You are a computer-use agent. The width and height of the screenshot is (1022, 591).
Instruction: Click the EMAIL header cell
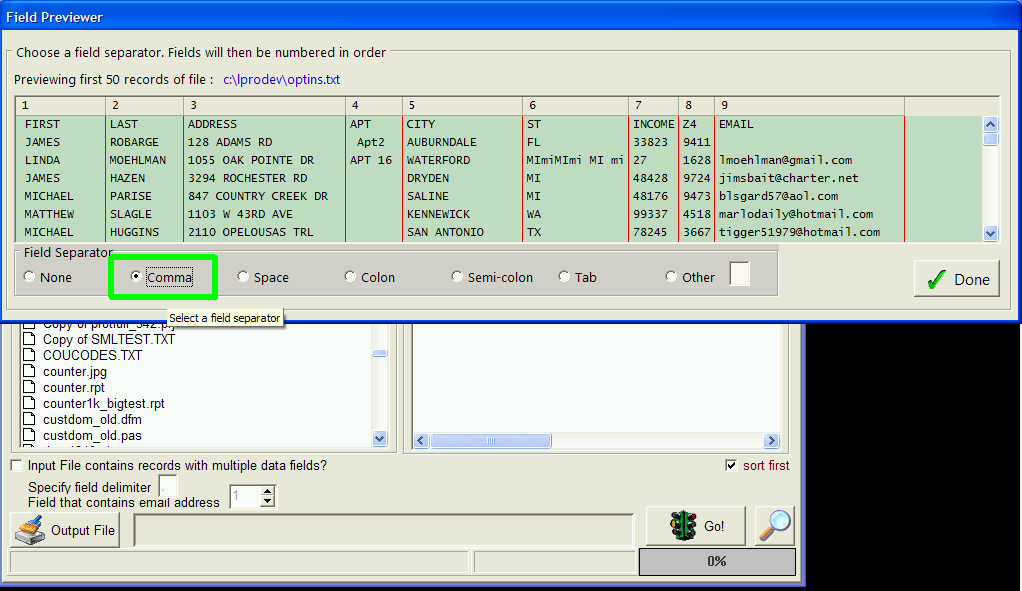click(736, 124)
